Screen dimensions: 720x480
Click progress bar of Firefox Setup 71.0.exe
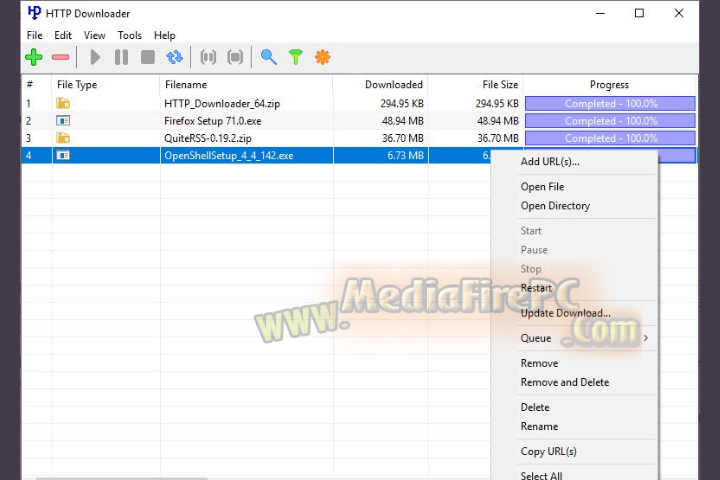pos(610,121)
